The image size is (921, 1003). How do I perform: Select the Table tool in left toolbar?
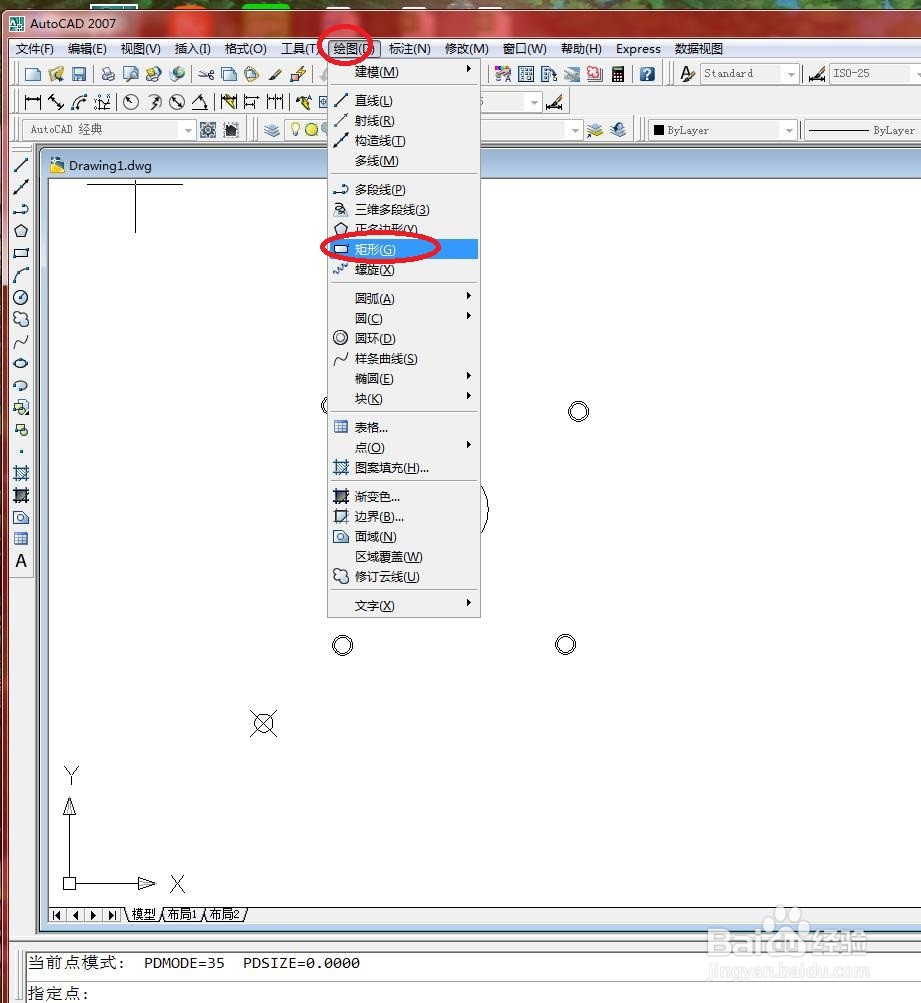coord(21,539)
